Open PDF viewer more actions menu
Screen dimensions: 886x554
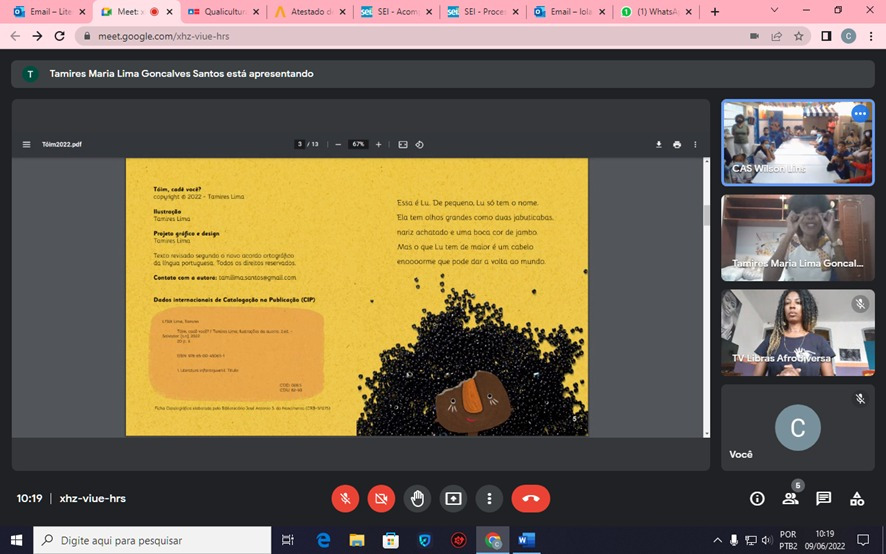tap(695, 145)
